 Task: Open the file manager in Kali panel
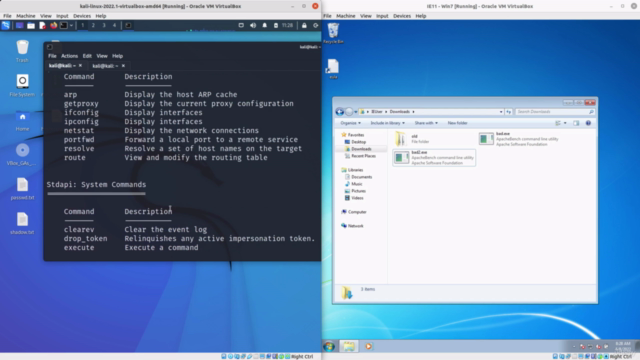[31, 25]
